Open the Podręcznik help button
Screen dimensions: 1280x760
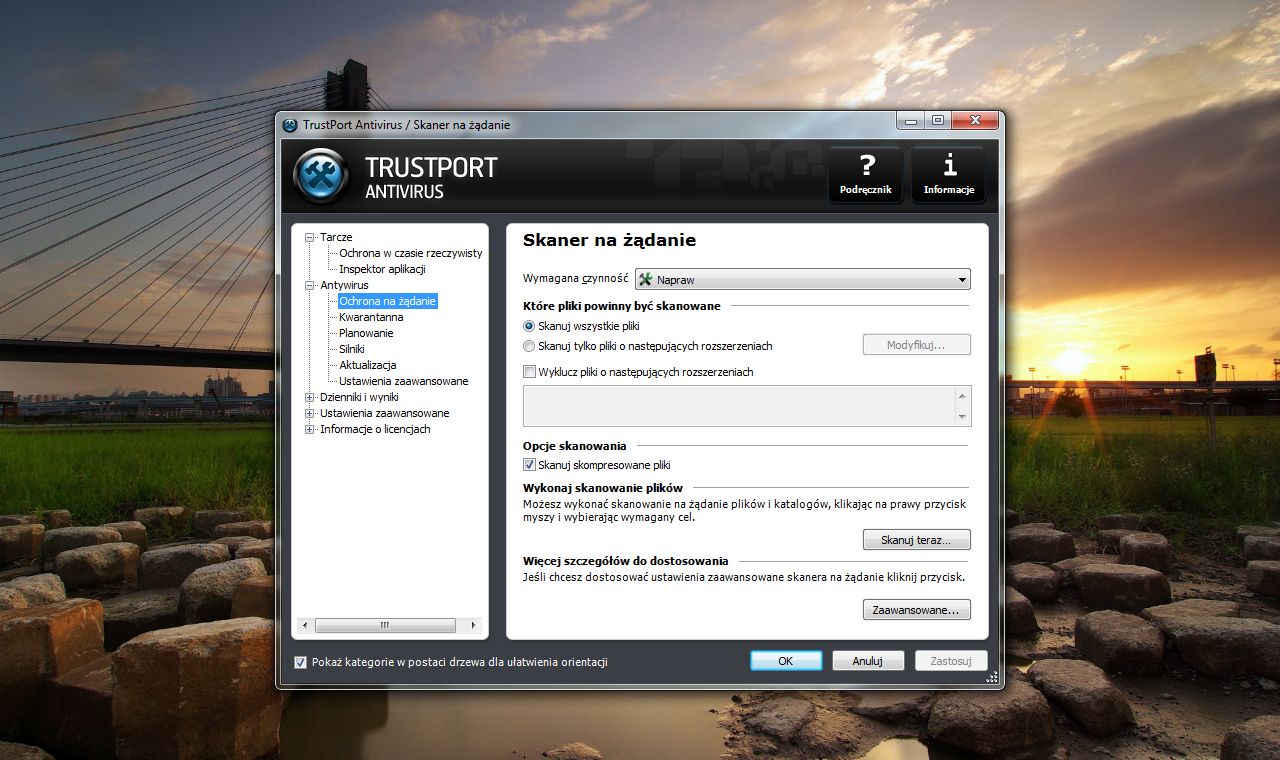(866, 175)
